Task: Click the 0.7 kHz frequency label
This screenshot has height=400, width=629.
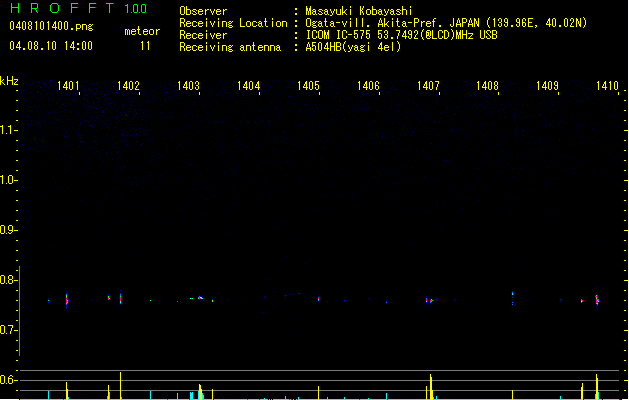Action: coord(8,330)
